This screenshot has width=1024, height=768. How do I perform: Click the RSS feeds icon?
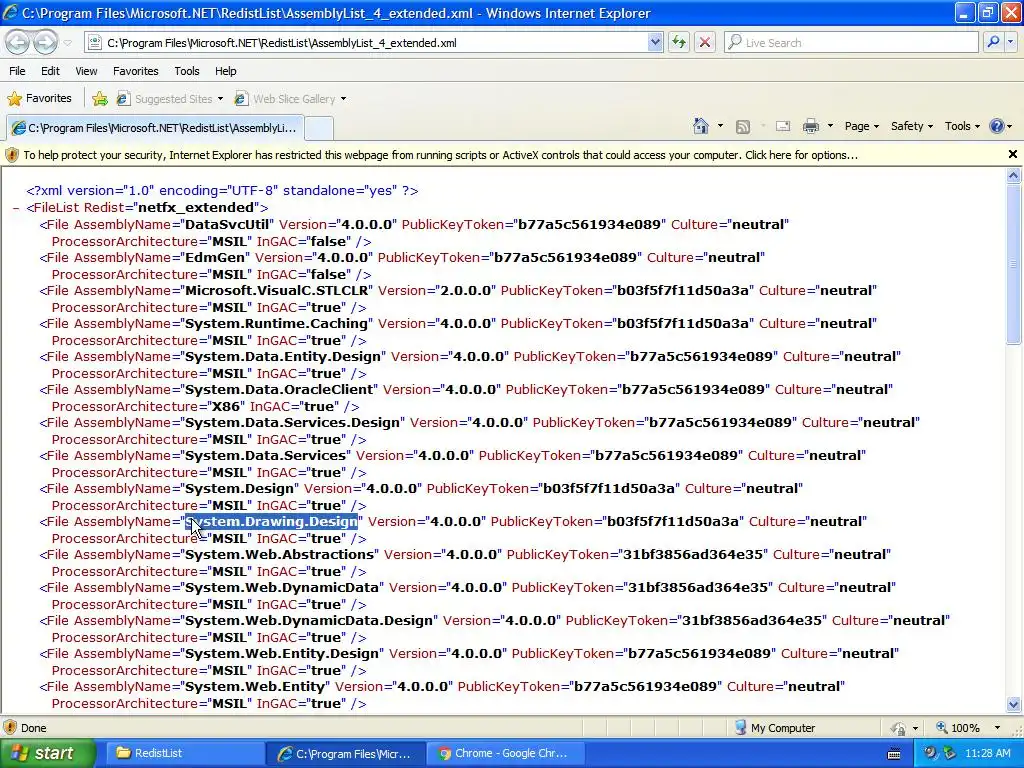point(743,127)
